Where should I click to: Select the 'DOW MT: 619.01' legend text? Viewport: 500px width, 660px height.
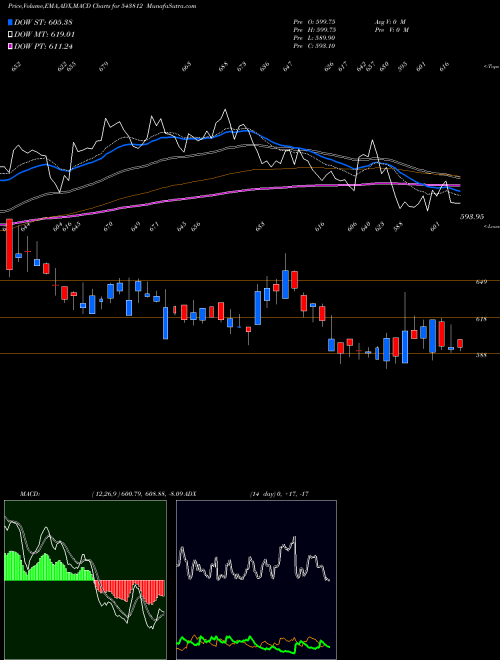point(44,35)
